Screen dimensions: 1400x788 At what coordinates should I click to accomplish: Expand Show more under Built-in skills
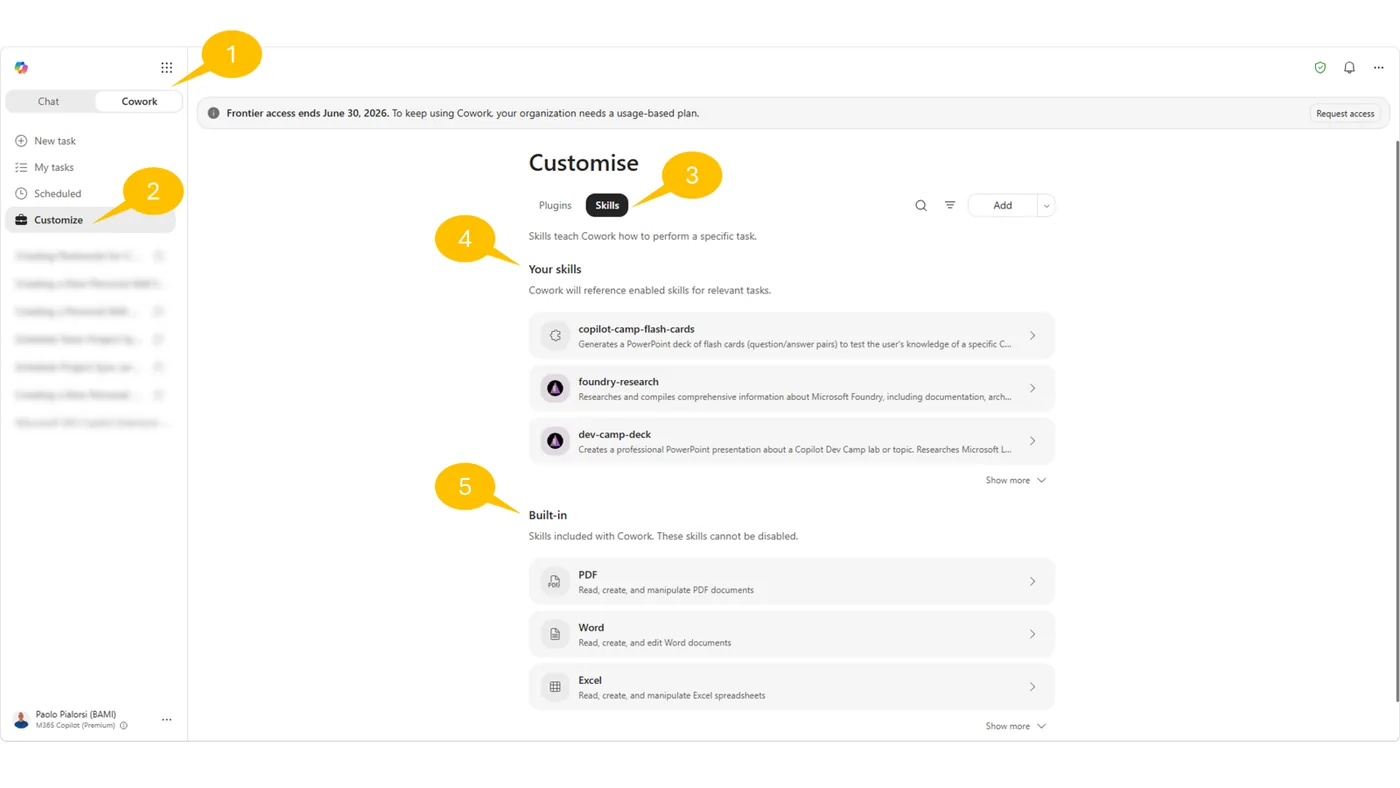(x=1015, y=726)
